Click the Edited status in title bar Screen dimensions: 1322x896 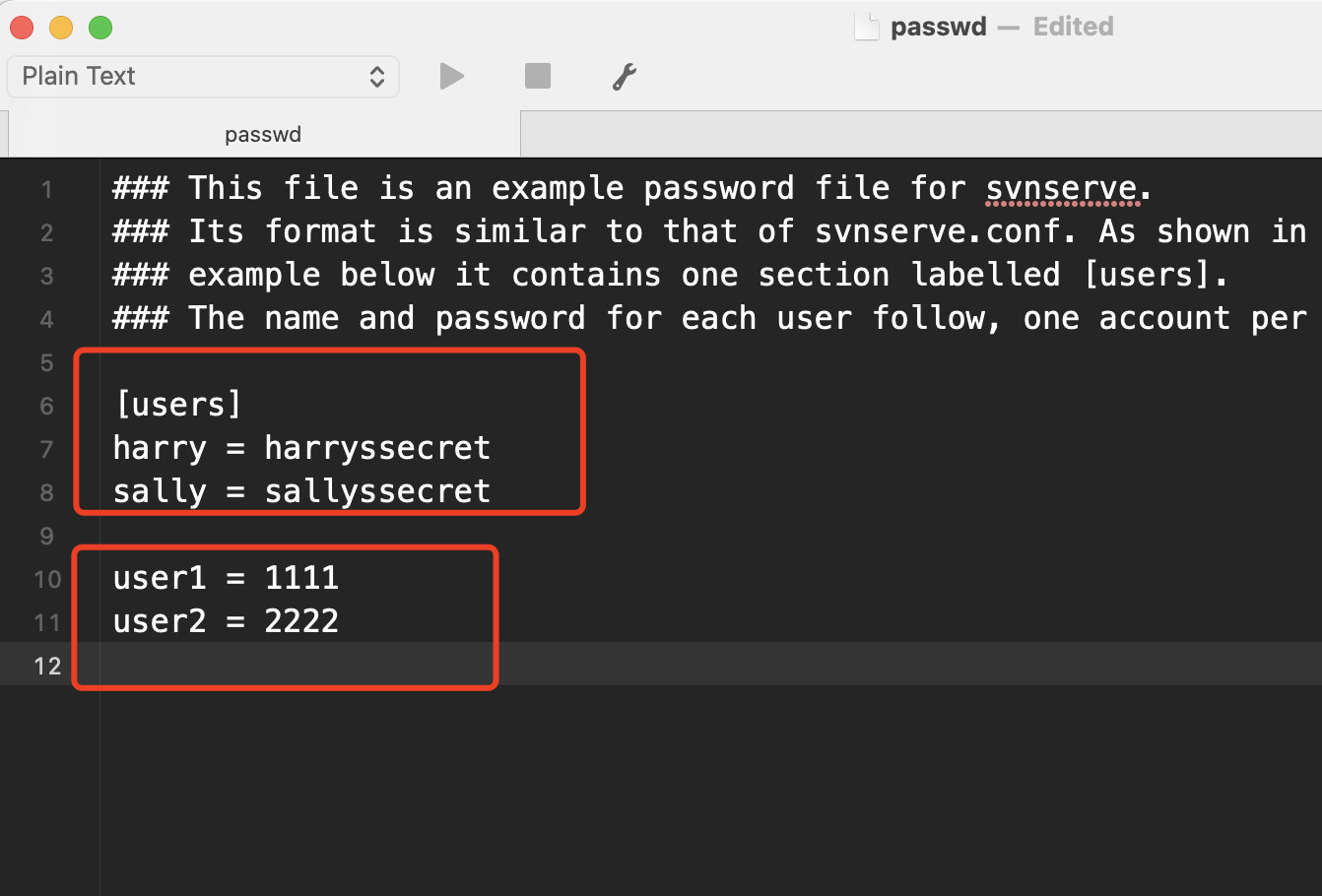point(1073,27)
